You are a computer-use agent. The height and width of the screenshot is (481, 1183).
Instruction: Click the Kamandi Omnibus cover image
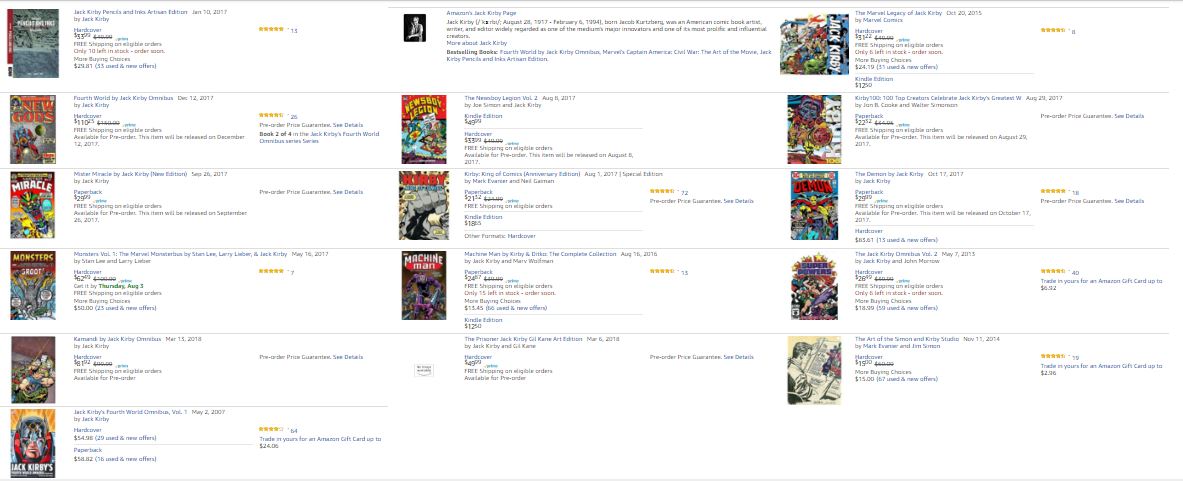[x=33, y=369]
